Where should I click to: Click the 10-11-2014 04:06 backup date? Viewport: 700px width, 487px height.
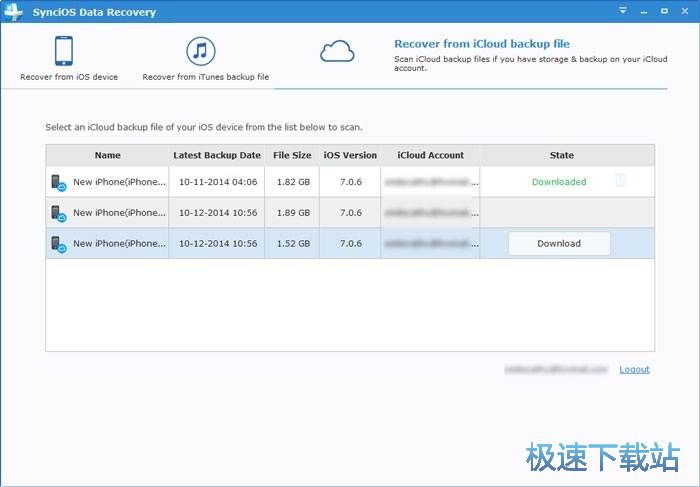point(218,182)
